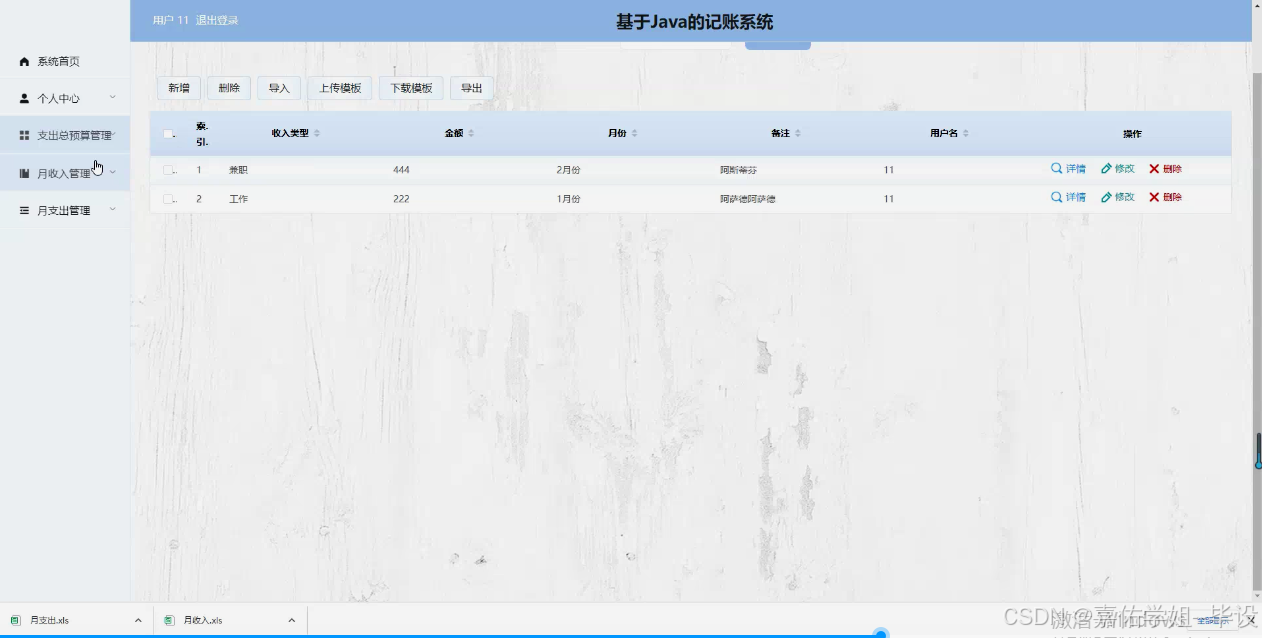Click the 下载模板 button
Viewport: 1262px width, 638px height.
[410, 87]
